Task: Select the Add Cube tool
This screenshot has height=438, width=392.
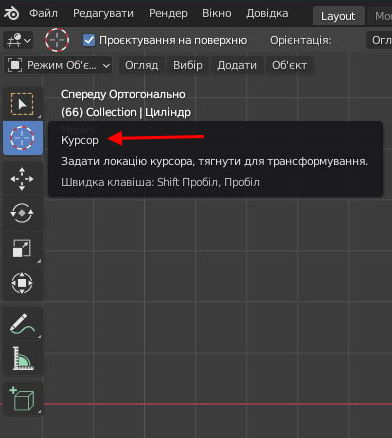Action: (22, 399)
